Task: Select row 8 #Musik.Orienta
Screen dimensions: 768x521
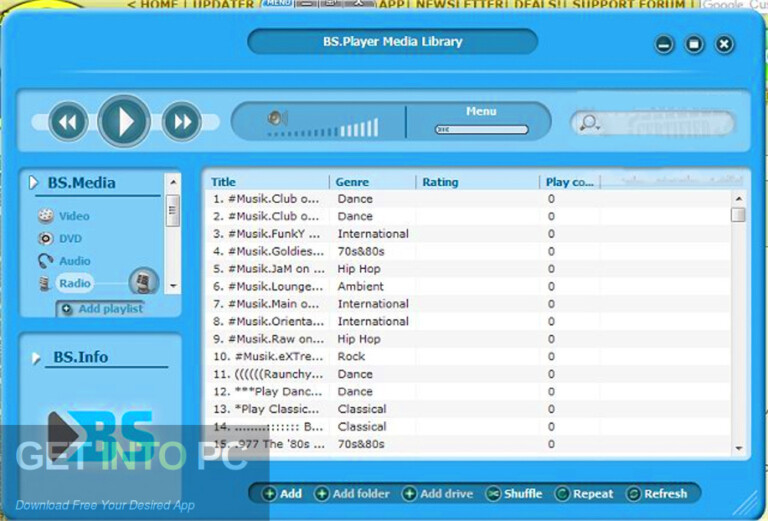Action: [x=468, y=322]
